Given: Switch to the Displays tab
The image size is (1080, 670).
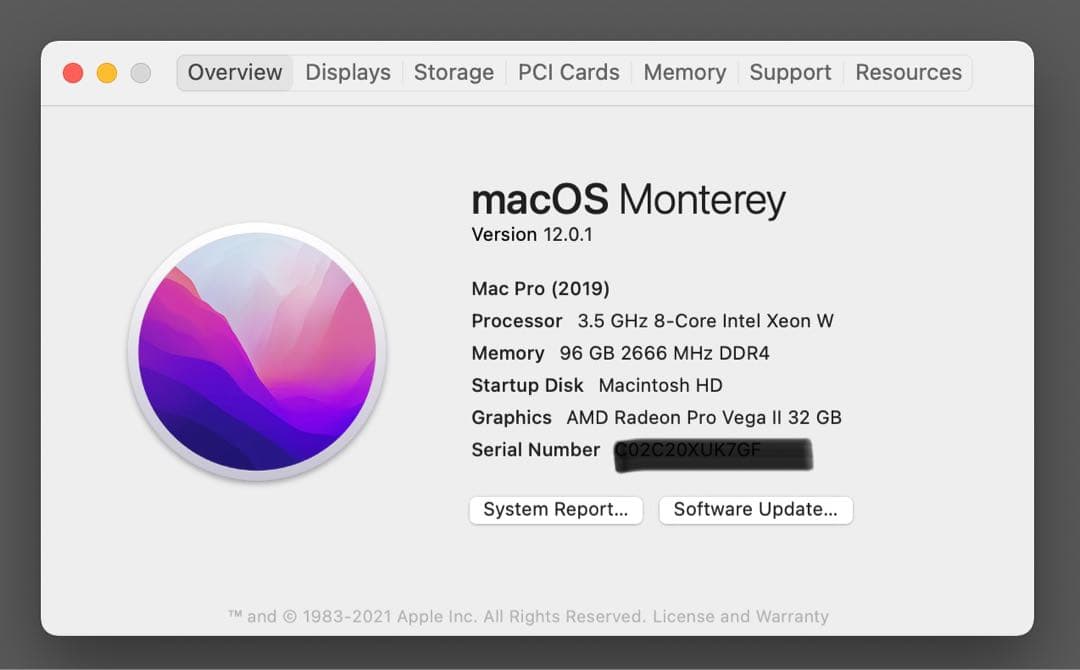Looking at the screenshot, I should pyautogui.click(x=347, y=72).
